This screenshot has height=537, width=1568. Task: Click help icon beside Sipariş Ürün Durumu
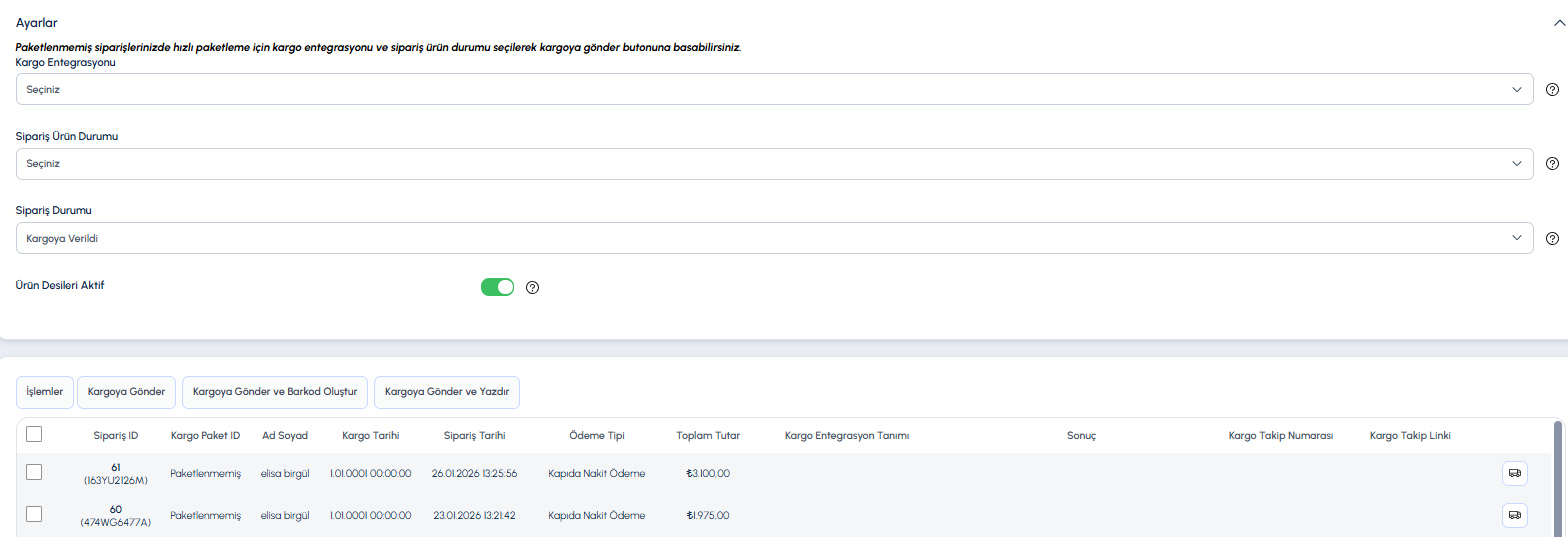1552,164
